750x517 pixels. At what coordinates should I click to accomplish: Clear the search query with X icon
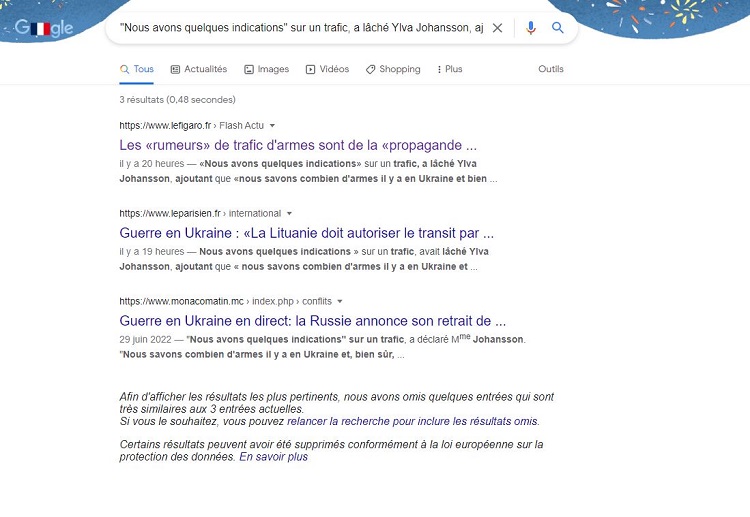point(497,28)
